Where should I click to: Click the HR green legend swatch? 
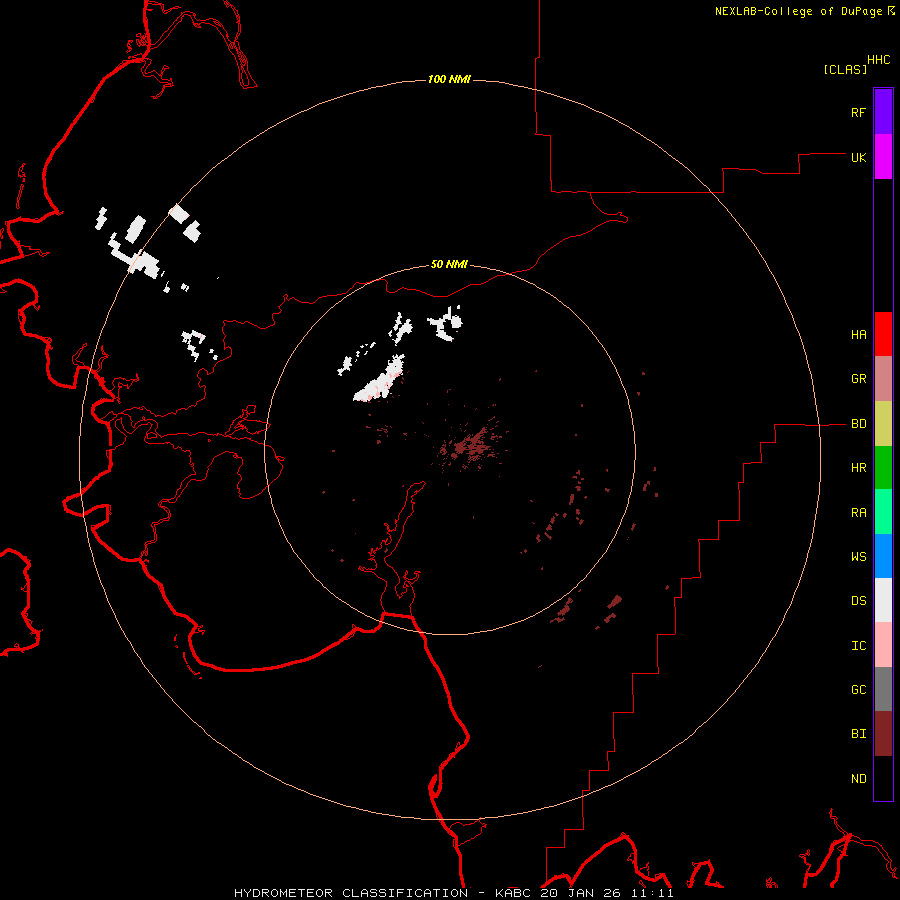(x=883, y=468)
